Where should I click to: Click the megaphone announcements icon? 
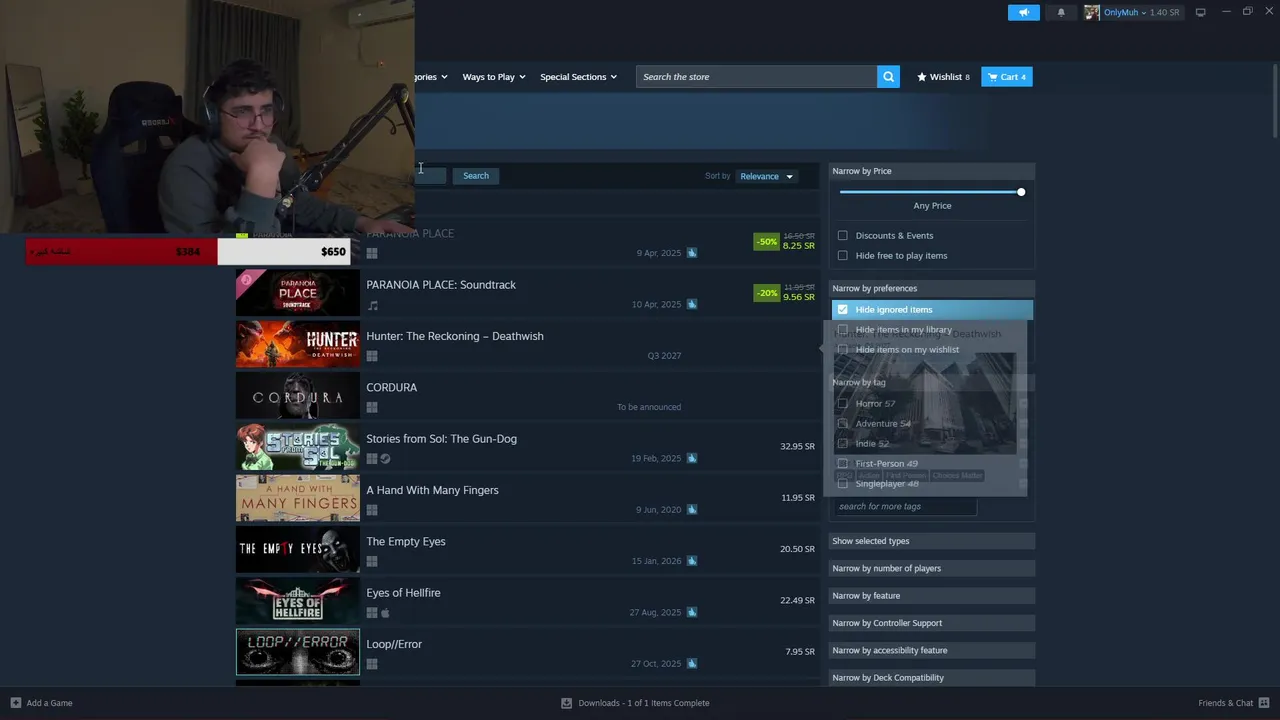point(1023,12)
